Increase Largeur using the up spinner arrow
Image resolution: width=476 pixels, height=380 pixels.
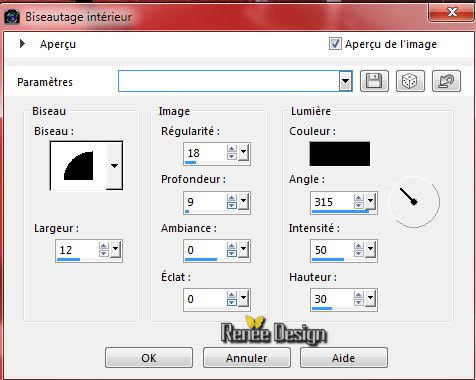click(x=104, y=246)
